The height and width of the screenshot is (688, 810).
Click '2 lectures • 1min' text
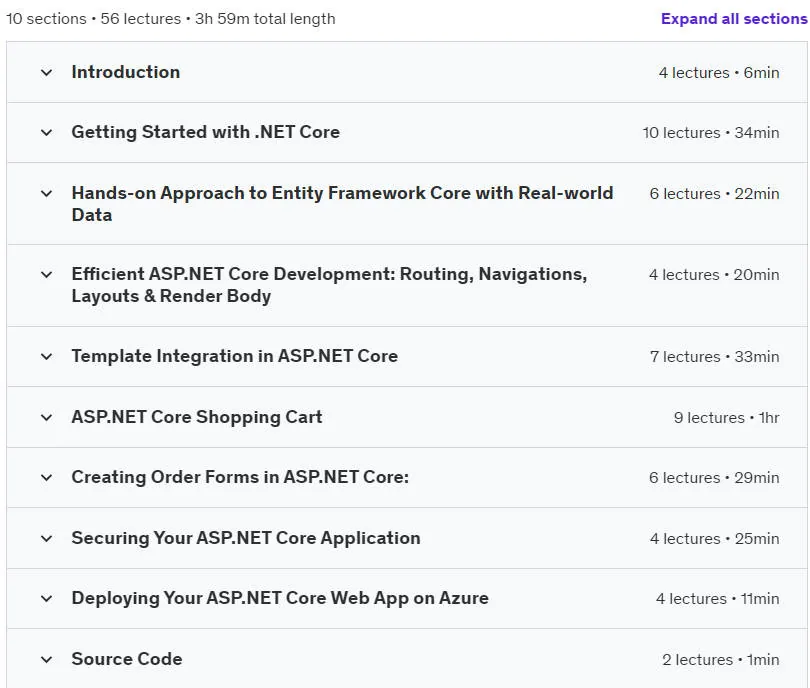721,660
